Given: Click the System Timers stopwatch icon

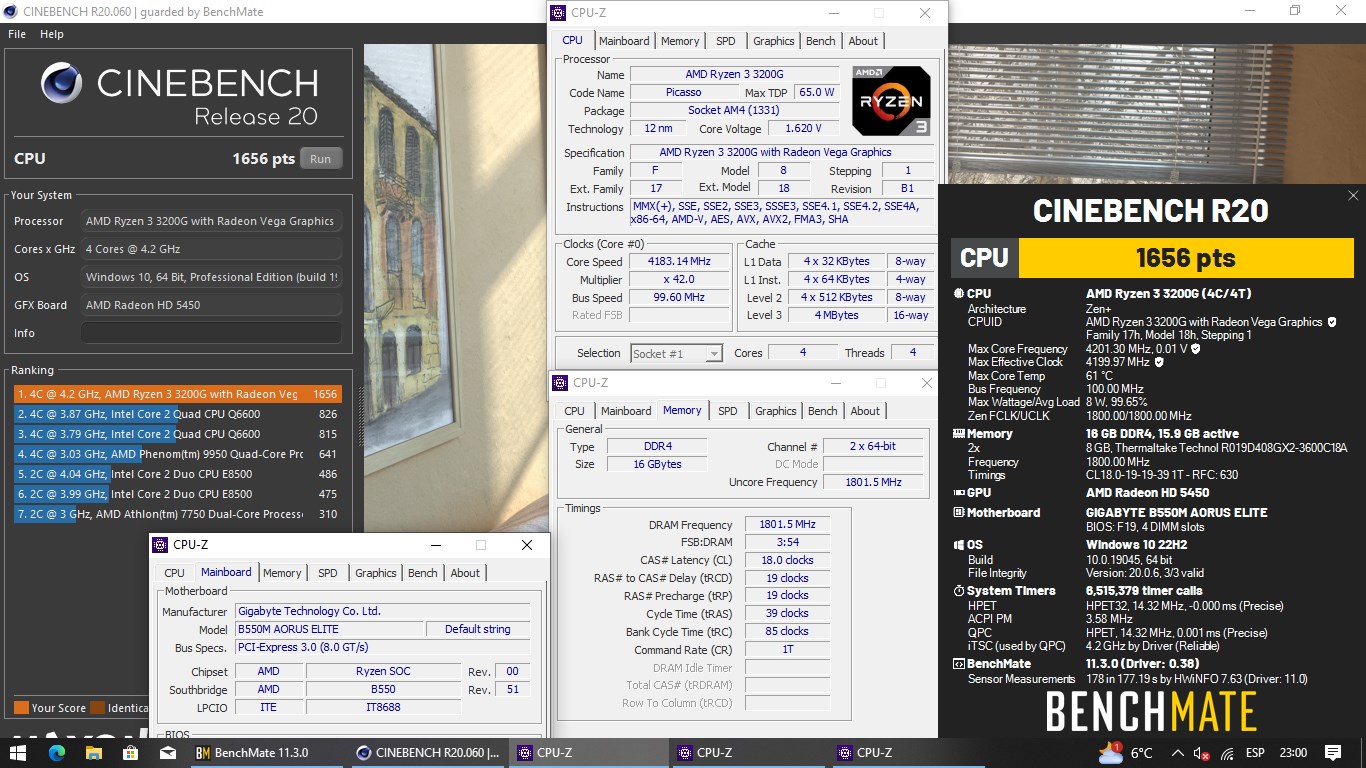Looking at the screenshot, I should point(958,591).
